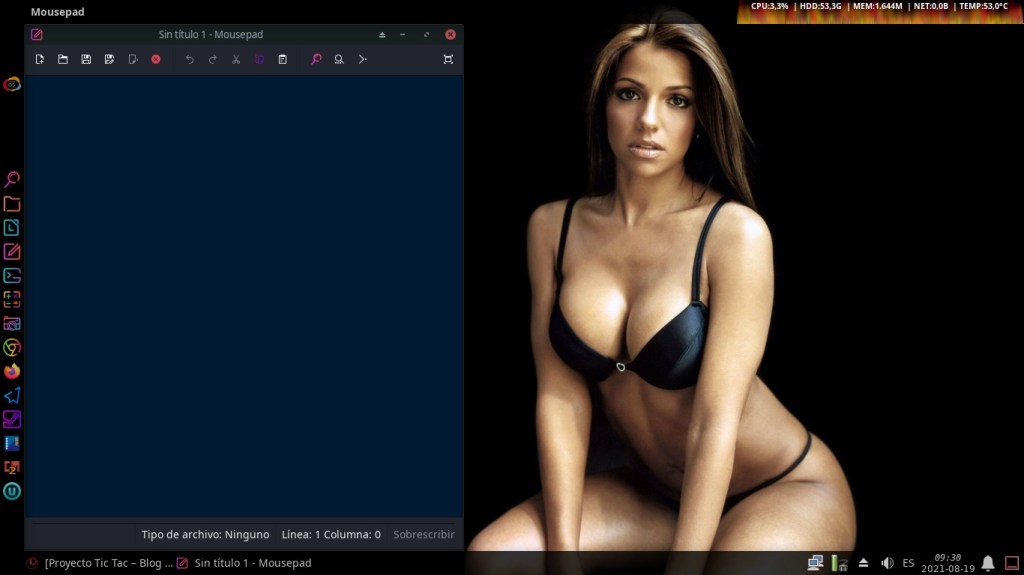This screenshot has width=1024, height=575.
Task: Open the volume control in the system tray
Action: [887, 564]
